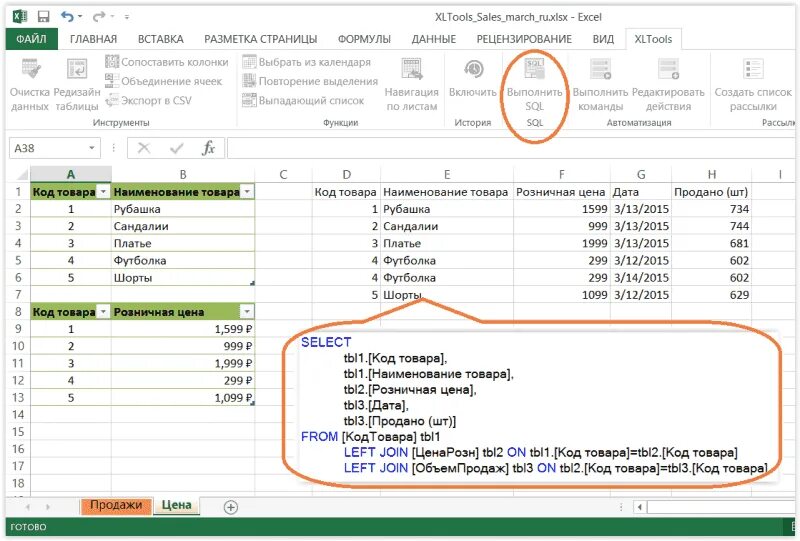Image resolution: width=800 pixels, height=541 pixels.
Task: Click cell H2 with value 734
Action: (711, 209)
